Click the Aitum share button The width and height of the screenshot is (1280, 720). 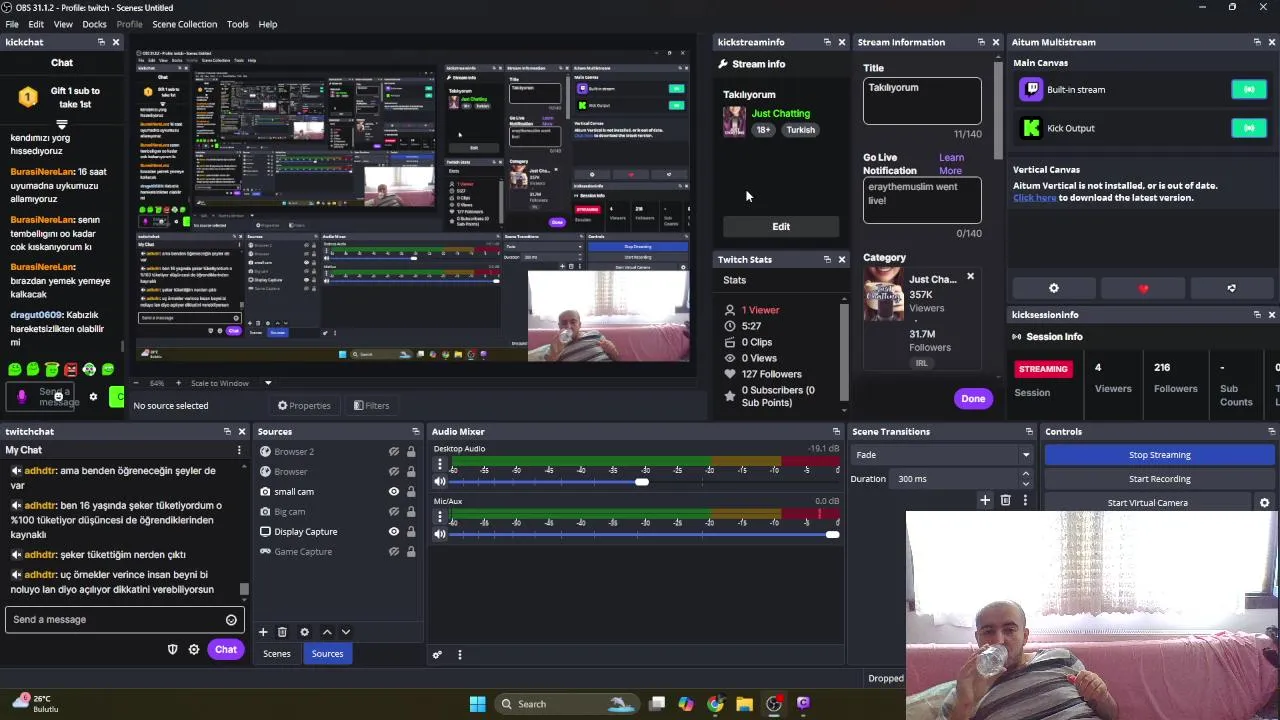1231,288
